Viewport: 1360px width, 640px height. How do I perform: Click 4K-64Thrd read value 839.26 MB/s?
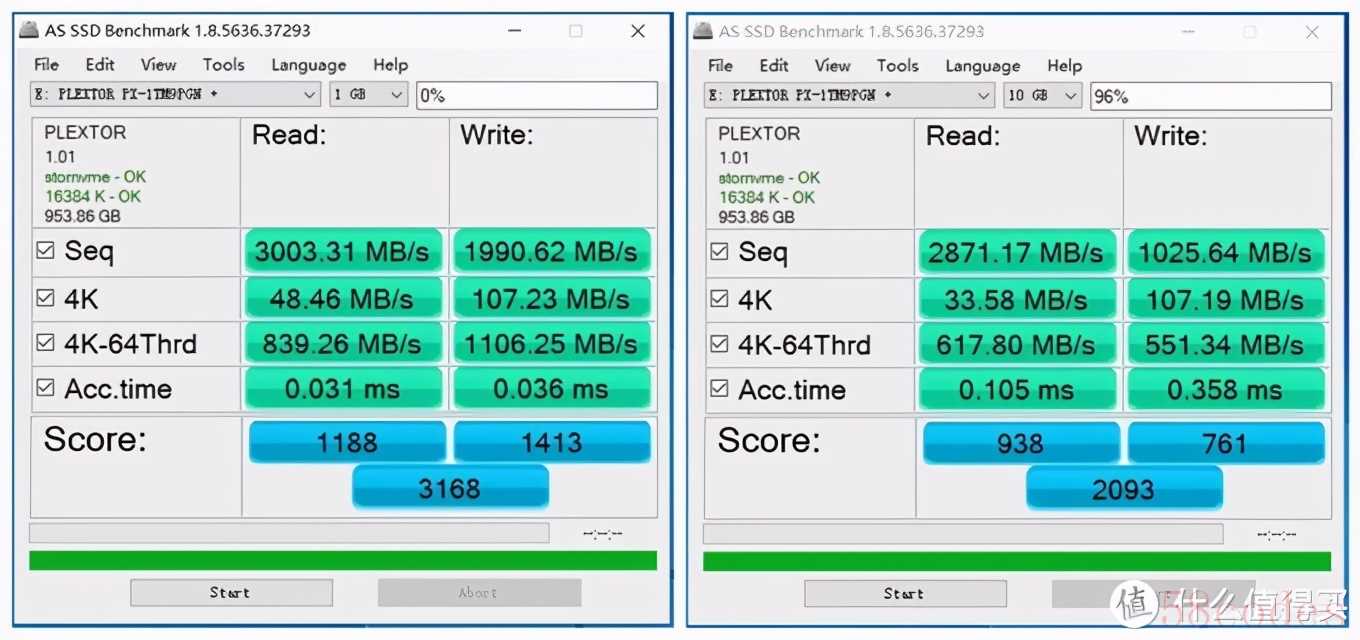pos(343,343)
